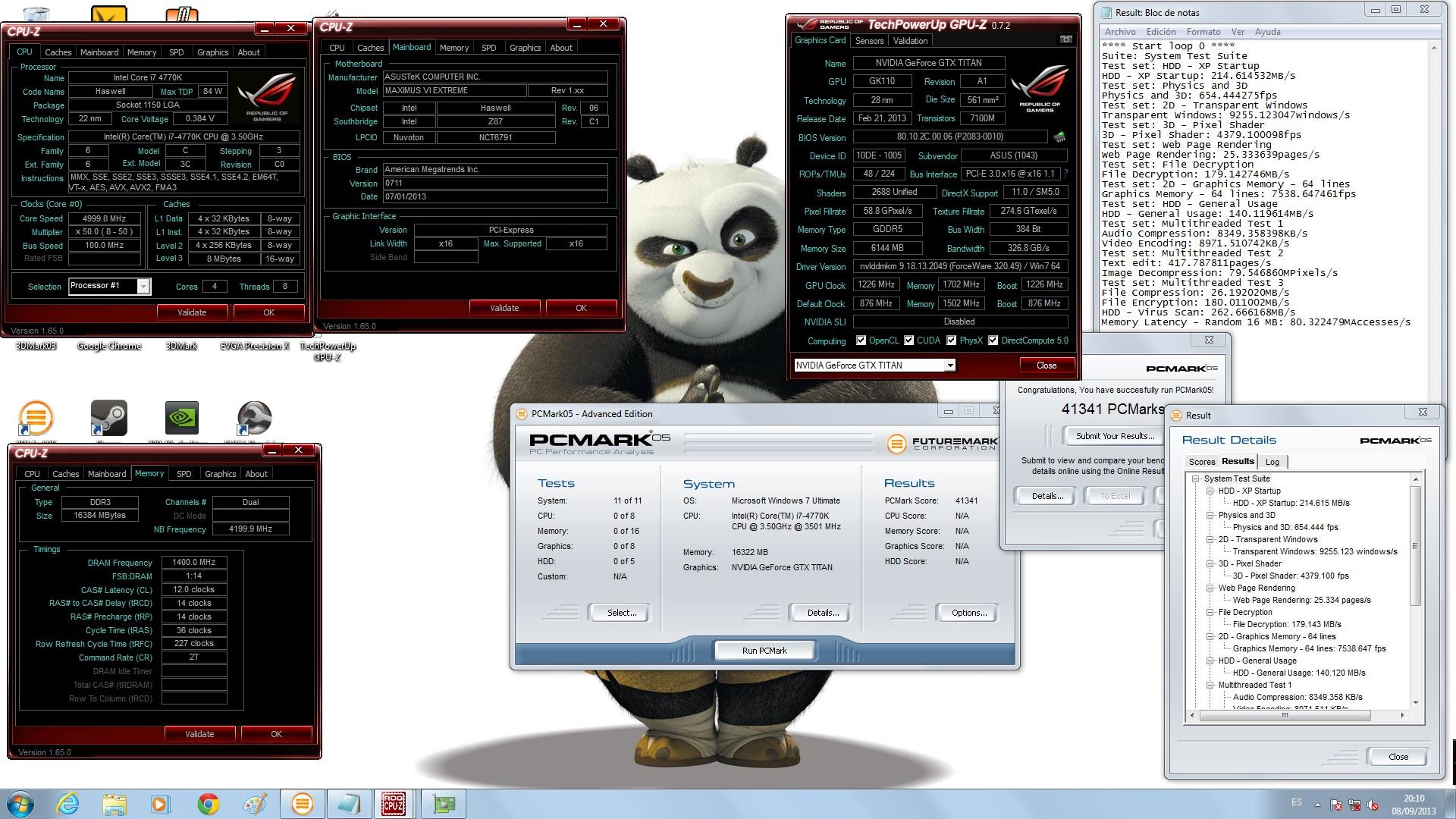Open Windows Media Player from taskbar
This screenshot has width=1456, height=819.
[162, 804]
